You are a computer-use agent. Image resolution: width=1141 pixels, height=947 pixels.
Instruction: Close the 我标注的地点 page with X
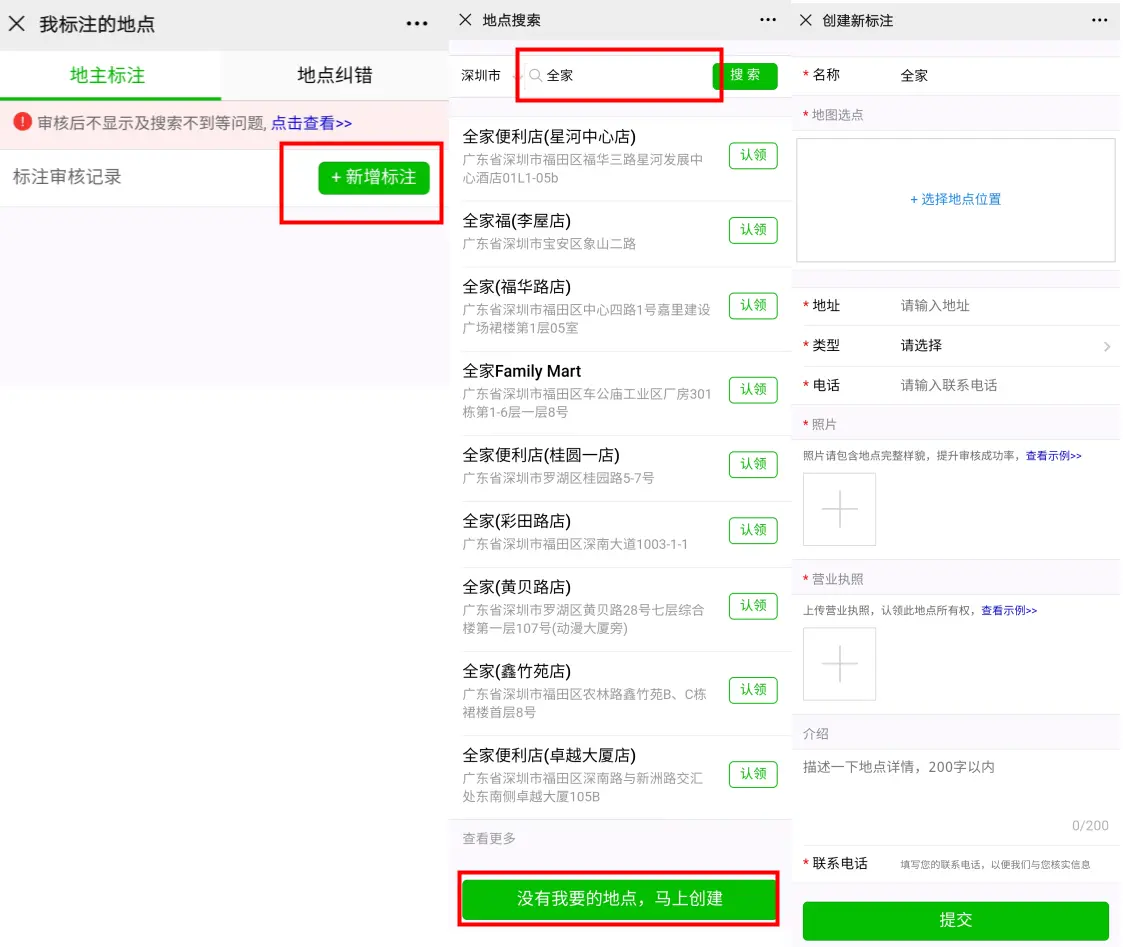tap(17, 24)
